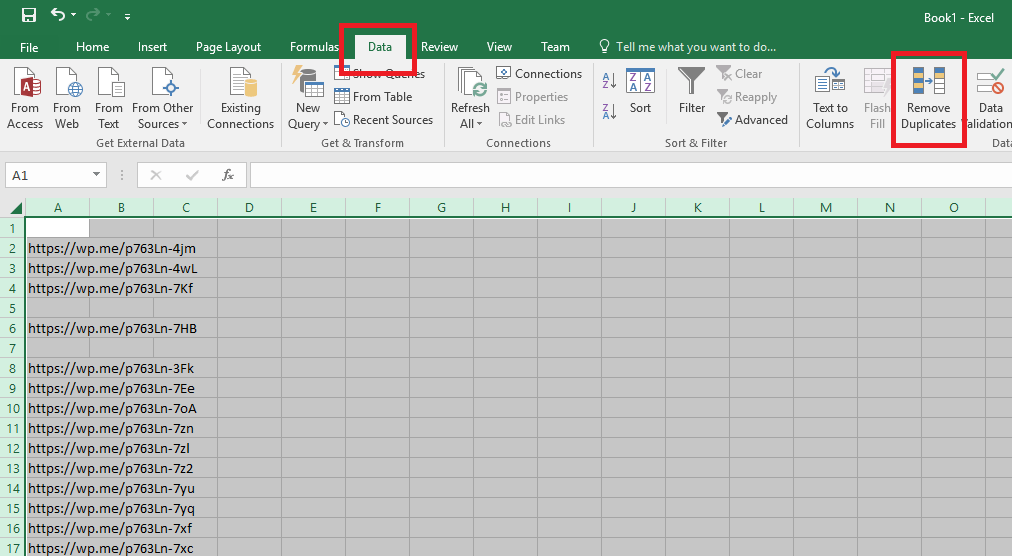Import data From Access
Viewport: 1012px width, 556px height.
[25, 98]
